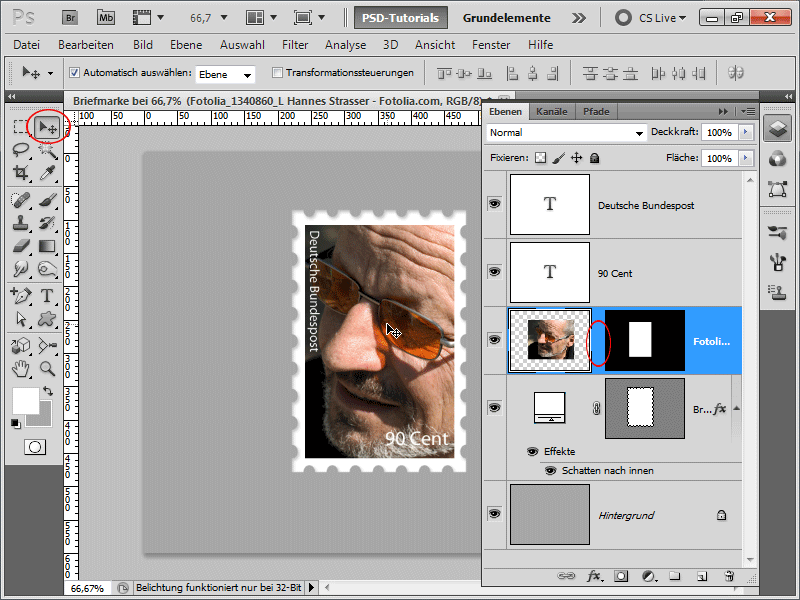Image resolution: width=800 pixels, height=600 pixels.
Task: Select the Dodge tool
Action: click(x=47, y=269)
